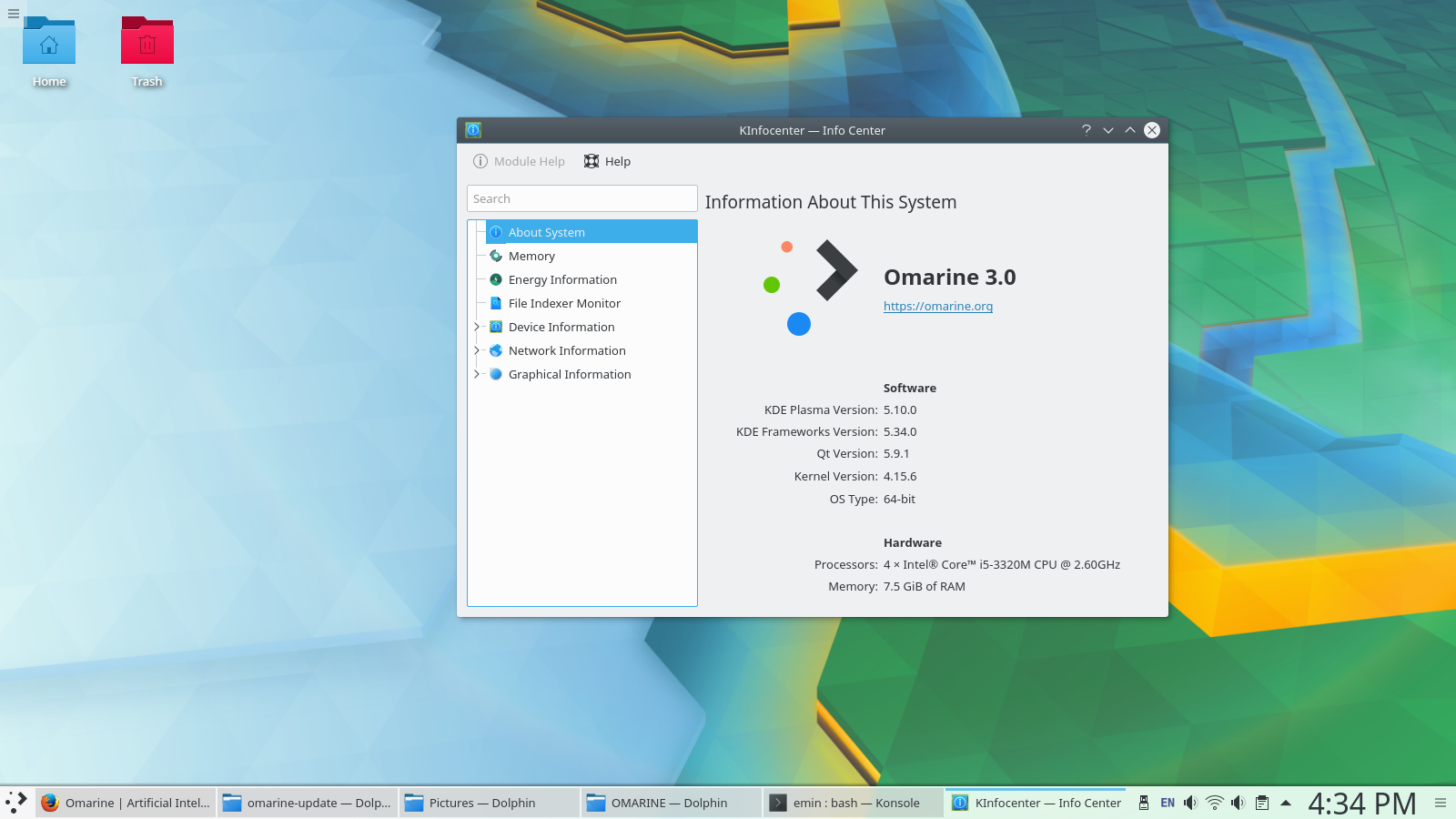This screenshot has width=1456, height=819.
Task: Click the first volume speaker tray icon
Action: [x=1190, y=803]
